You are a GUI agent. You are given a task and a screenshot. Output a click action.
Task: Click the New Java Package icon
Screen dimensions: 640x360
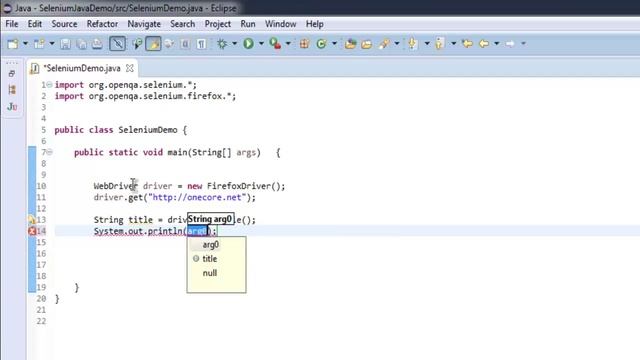coord(304,44)
